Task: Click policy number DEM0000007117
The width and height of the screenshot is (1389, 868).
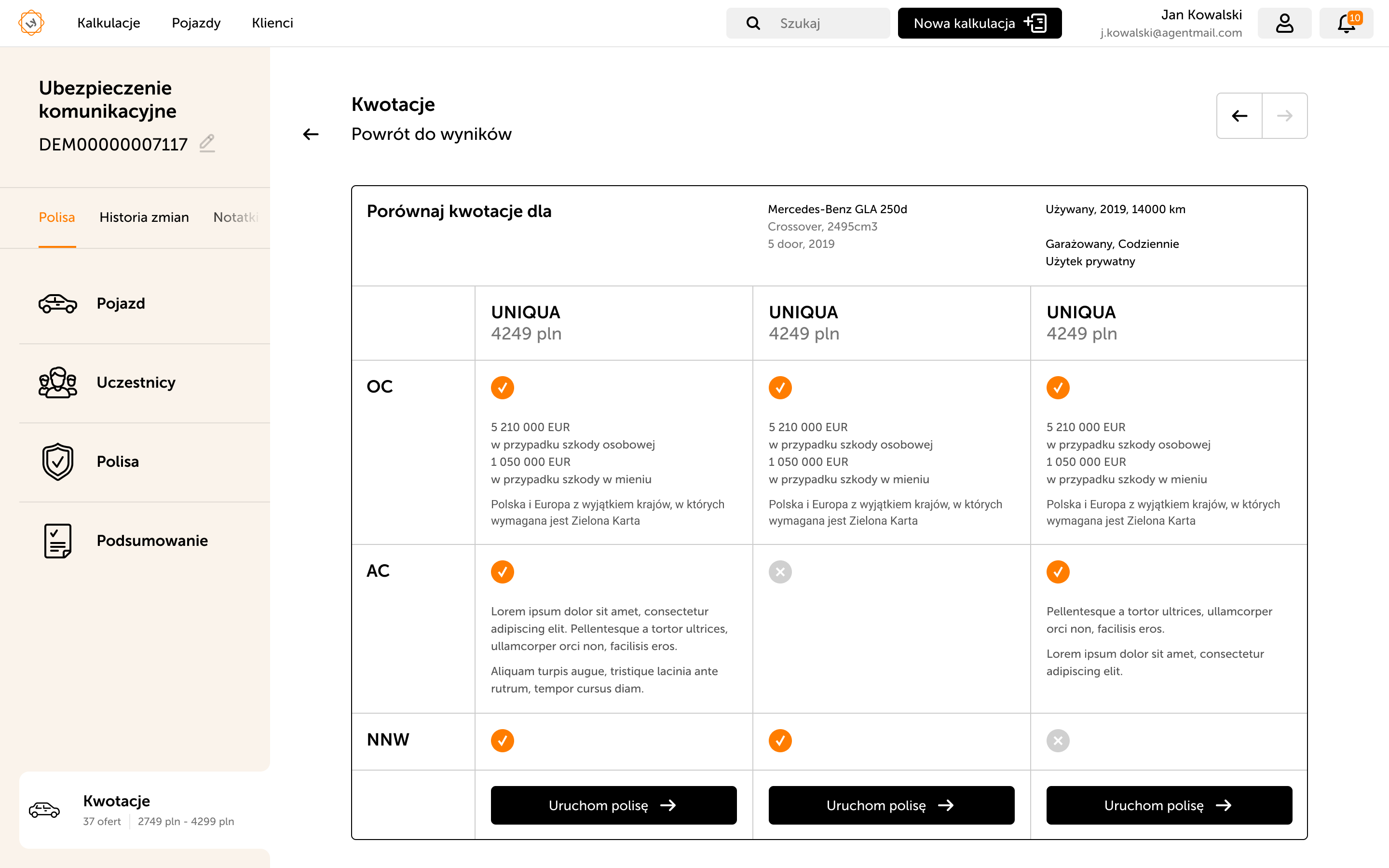Action: point(113,144)
